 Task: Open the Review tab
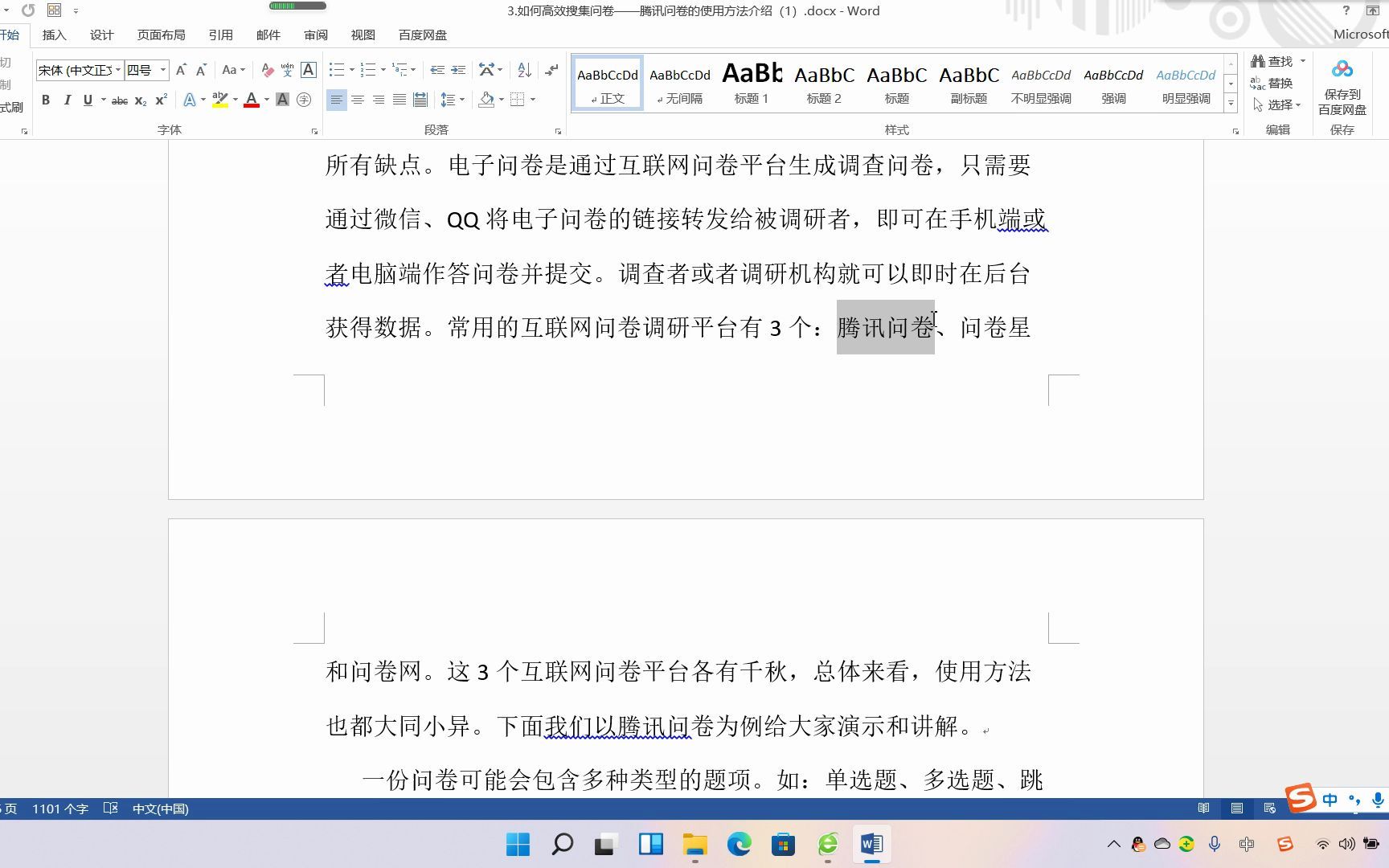pyautogui.click(x=316, y=35)
